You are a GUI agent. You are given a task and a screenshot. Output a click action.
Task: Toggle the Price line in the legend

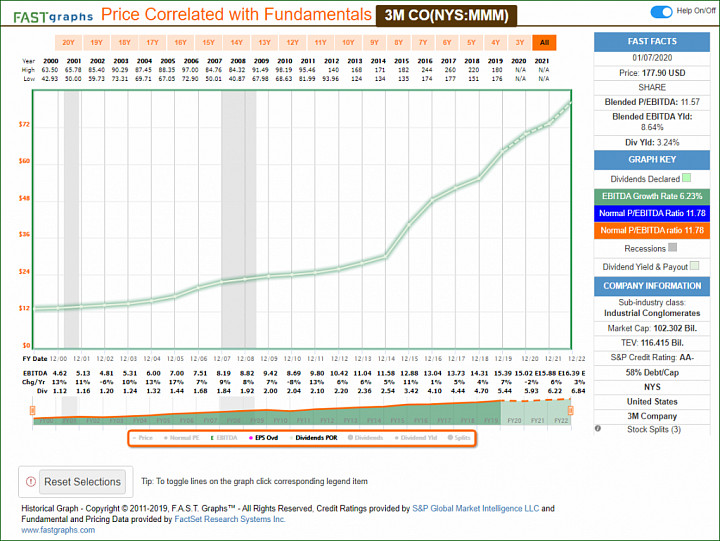pyautogui.click(x=142, y=438)
